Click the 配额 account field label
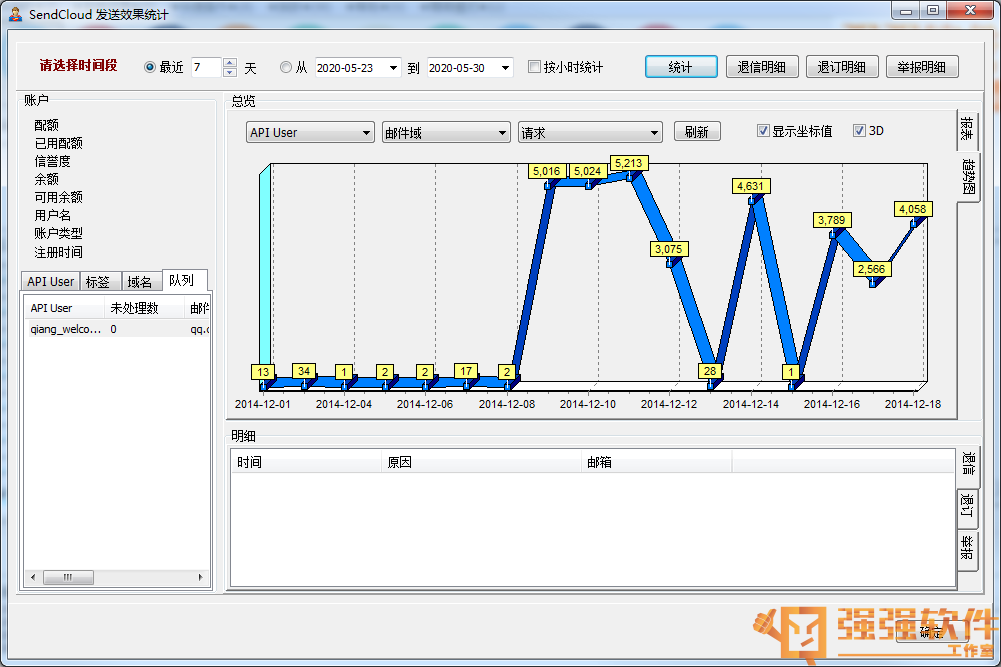The width and height of the screenshot is (1001, 667). [47, 125]
